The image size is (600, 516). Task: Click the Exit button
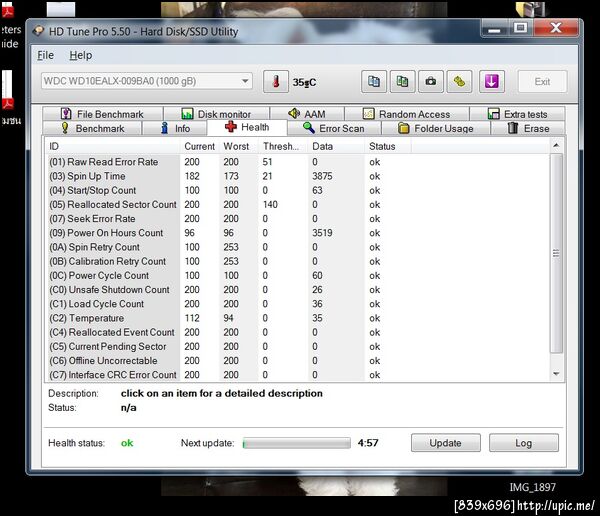[542, 82]
